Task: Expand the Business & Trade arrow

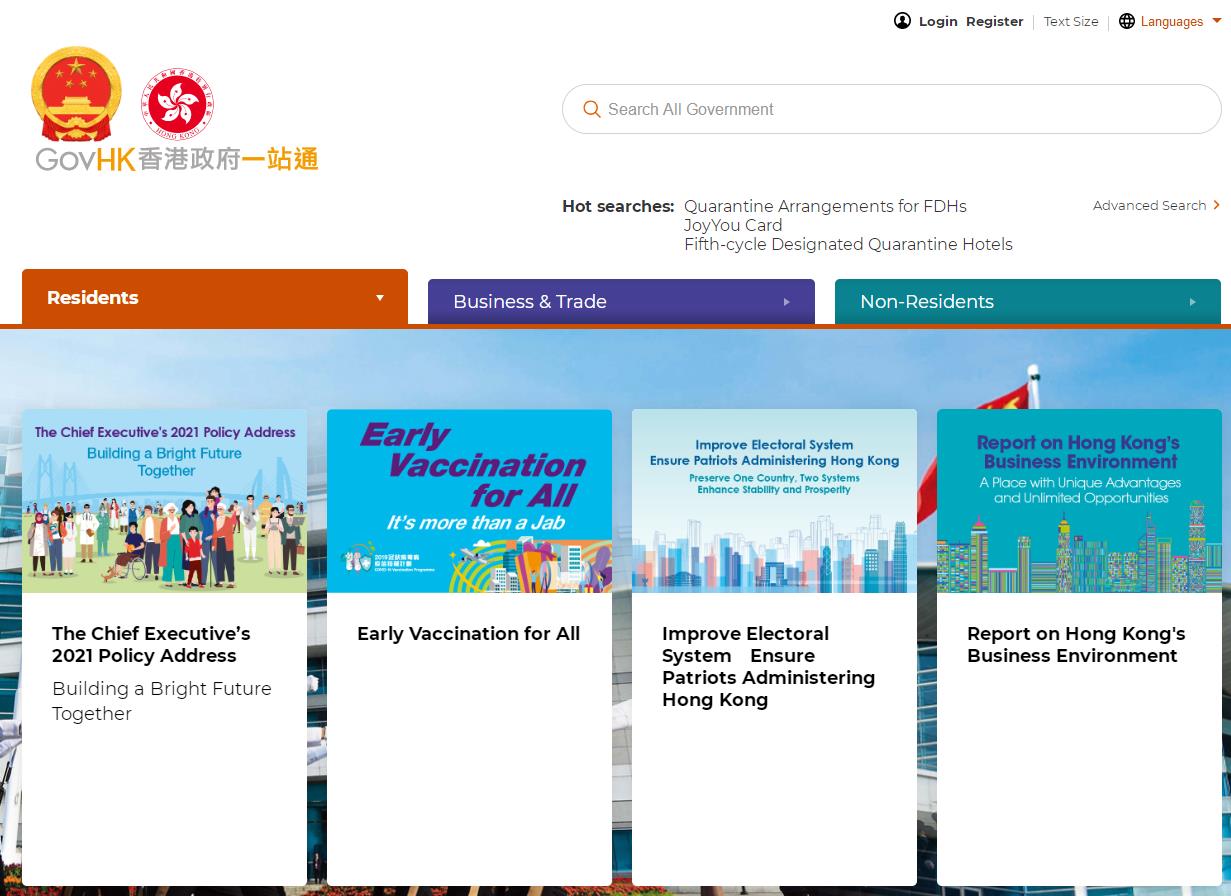Action: [787, 302]
